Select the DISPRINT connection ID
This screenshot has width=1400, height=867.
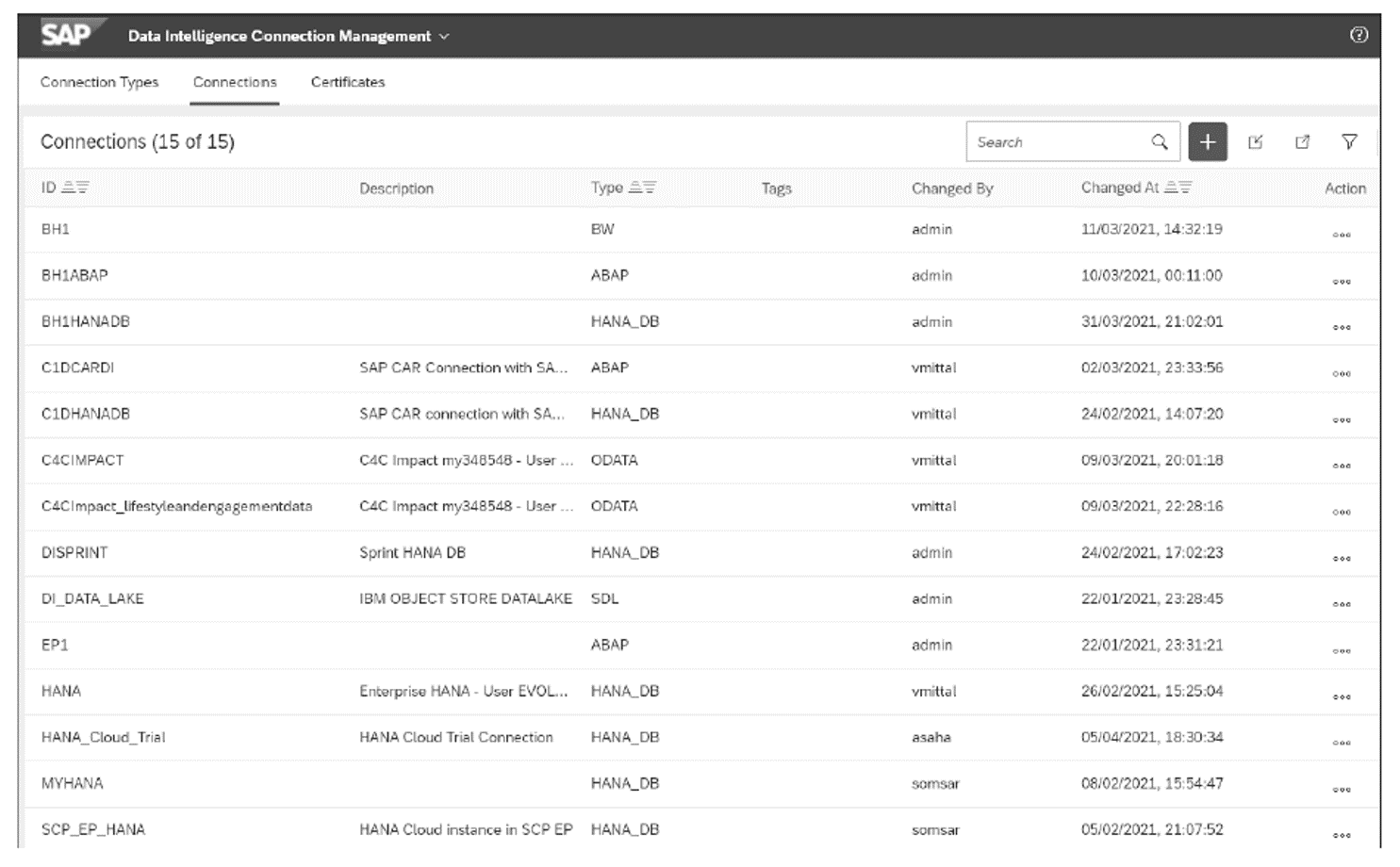click(74, 552)
